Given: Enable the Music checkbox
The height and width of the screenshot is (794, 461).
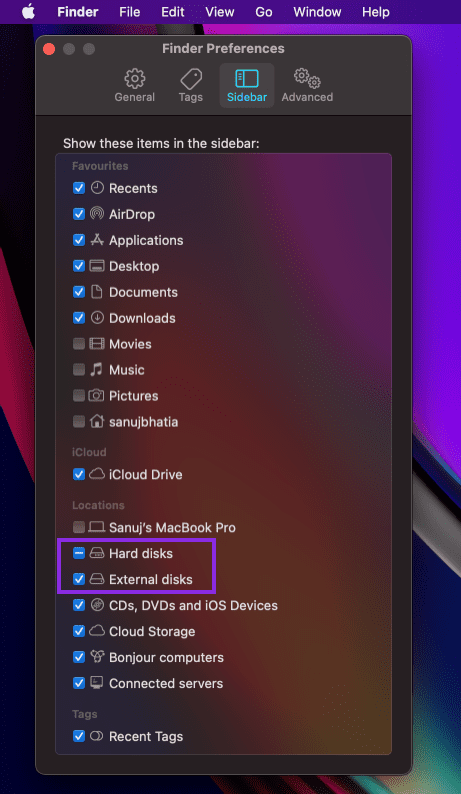Looking at the screenshot, I should coord(79,370).
